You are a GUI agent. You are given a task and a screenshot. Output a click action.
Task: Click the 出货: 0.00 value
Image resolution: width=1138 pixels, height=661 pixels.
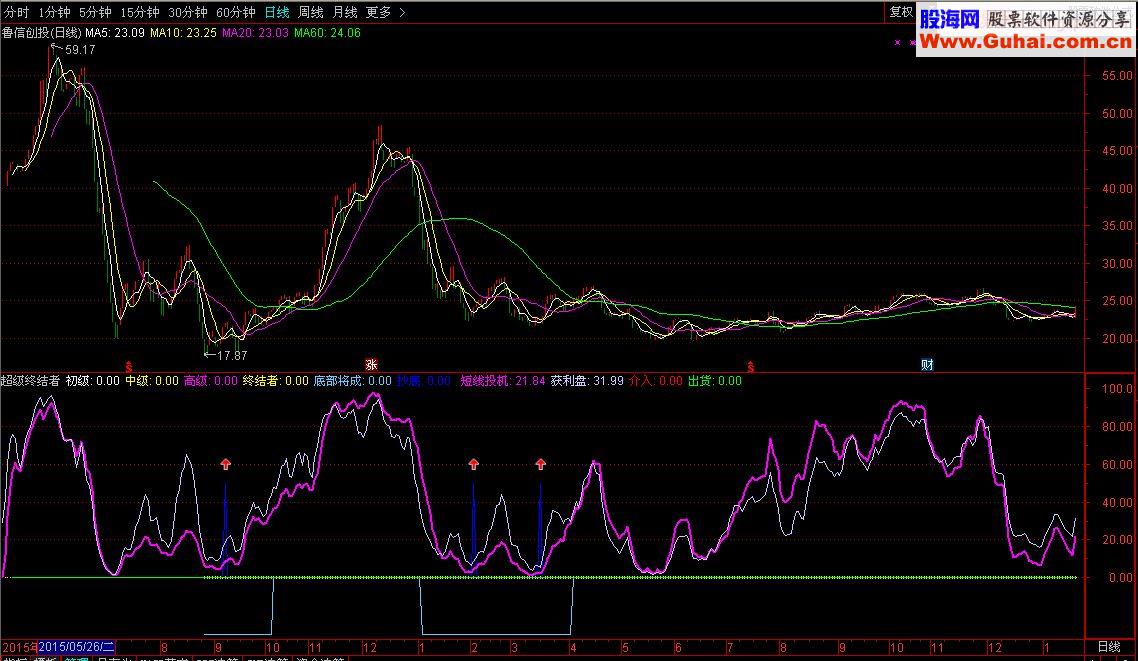714,381
